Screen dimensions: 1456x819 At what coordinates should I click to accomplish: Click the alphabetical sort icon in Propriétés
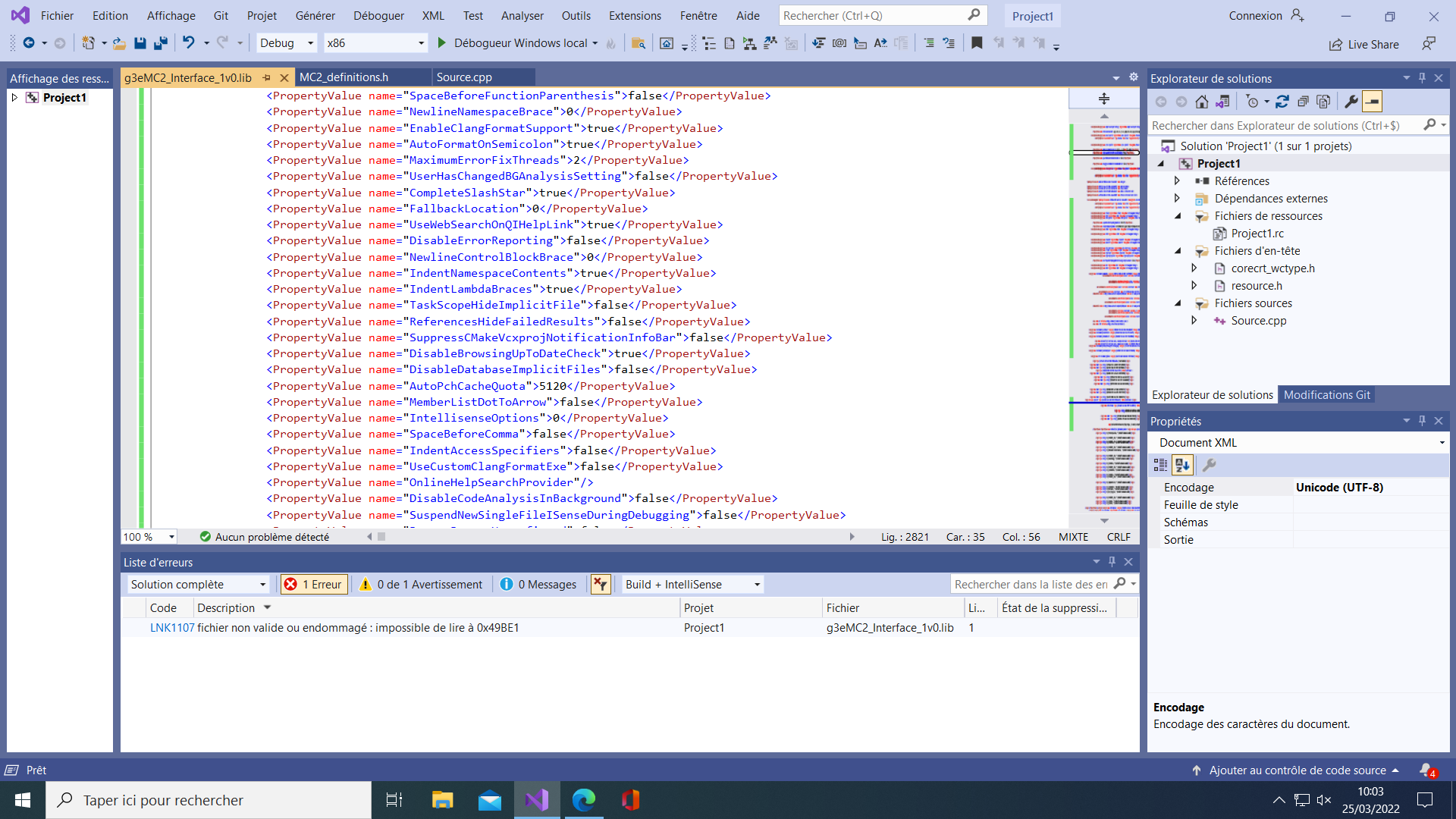coord(1182,465)
